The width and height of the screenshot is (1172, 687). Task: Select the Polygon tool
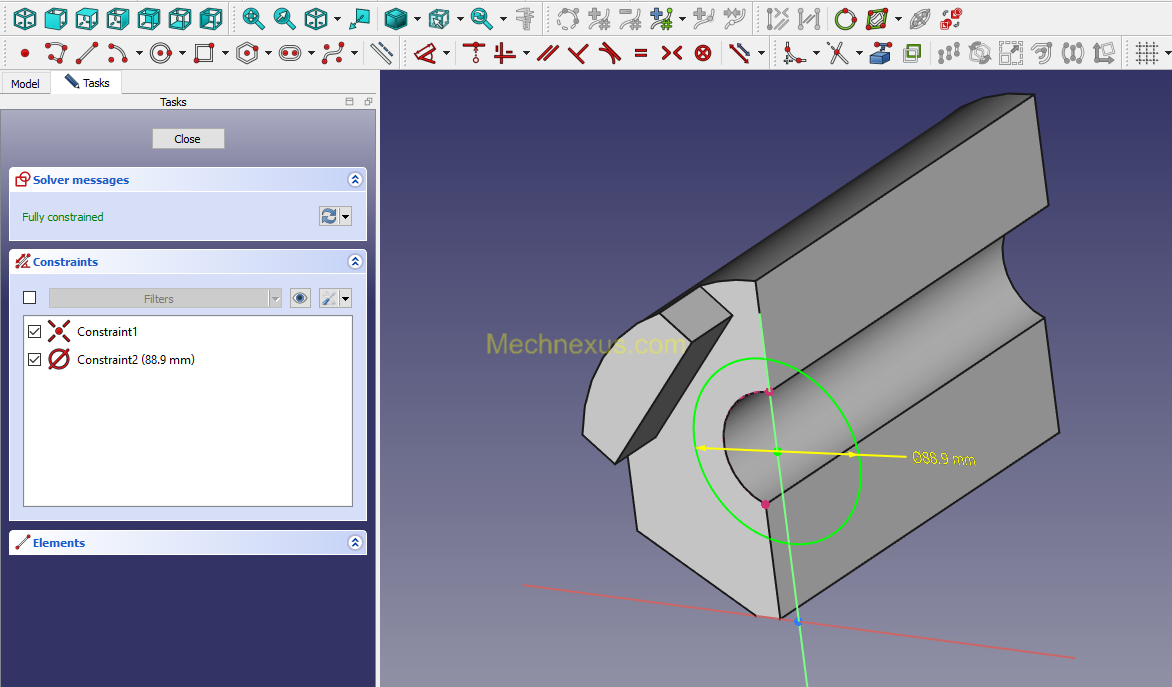click(x=246, y=53)
